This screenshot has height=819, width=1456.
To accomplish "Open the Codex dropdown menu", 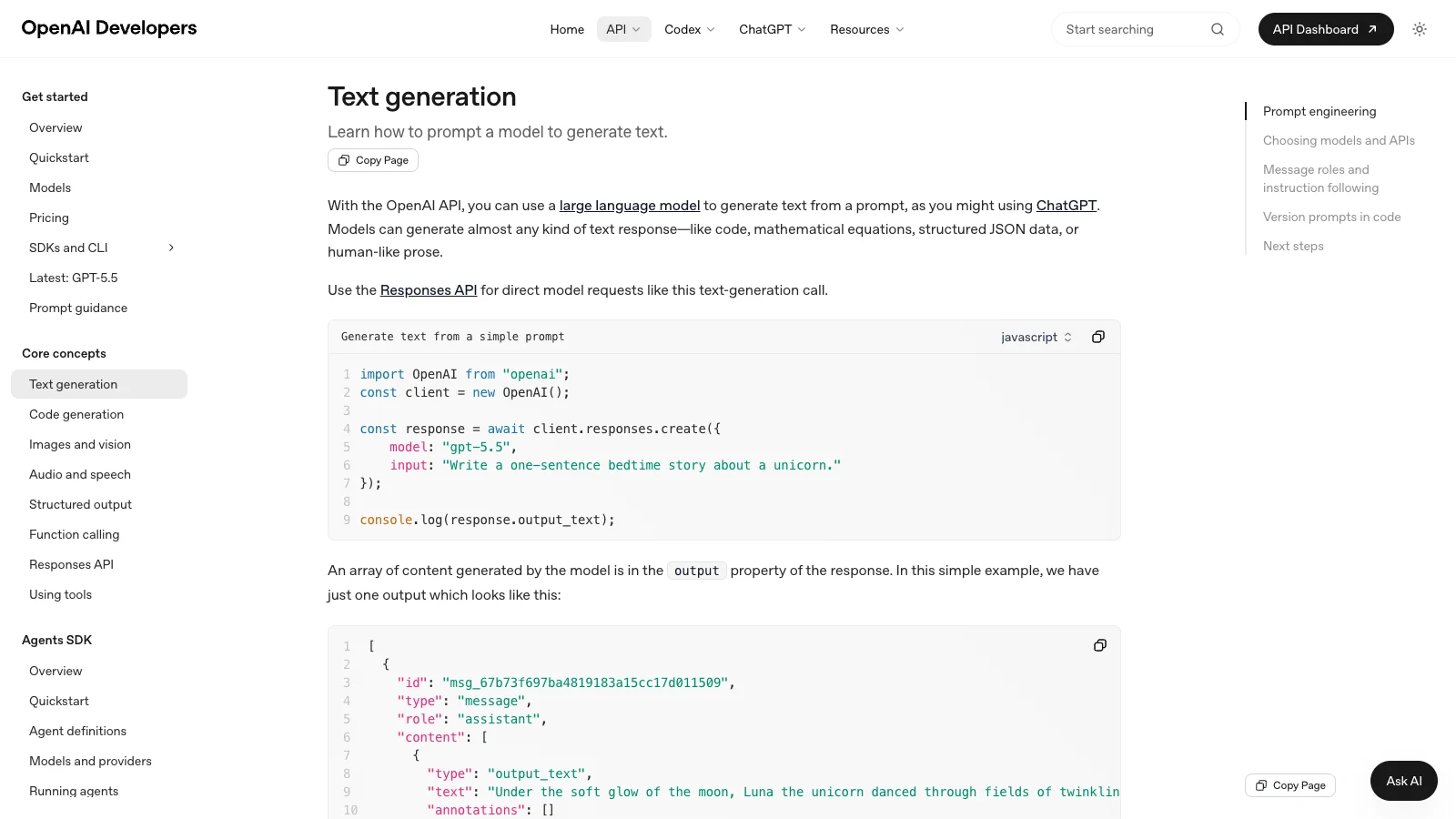I will click(x=690, y=29).
